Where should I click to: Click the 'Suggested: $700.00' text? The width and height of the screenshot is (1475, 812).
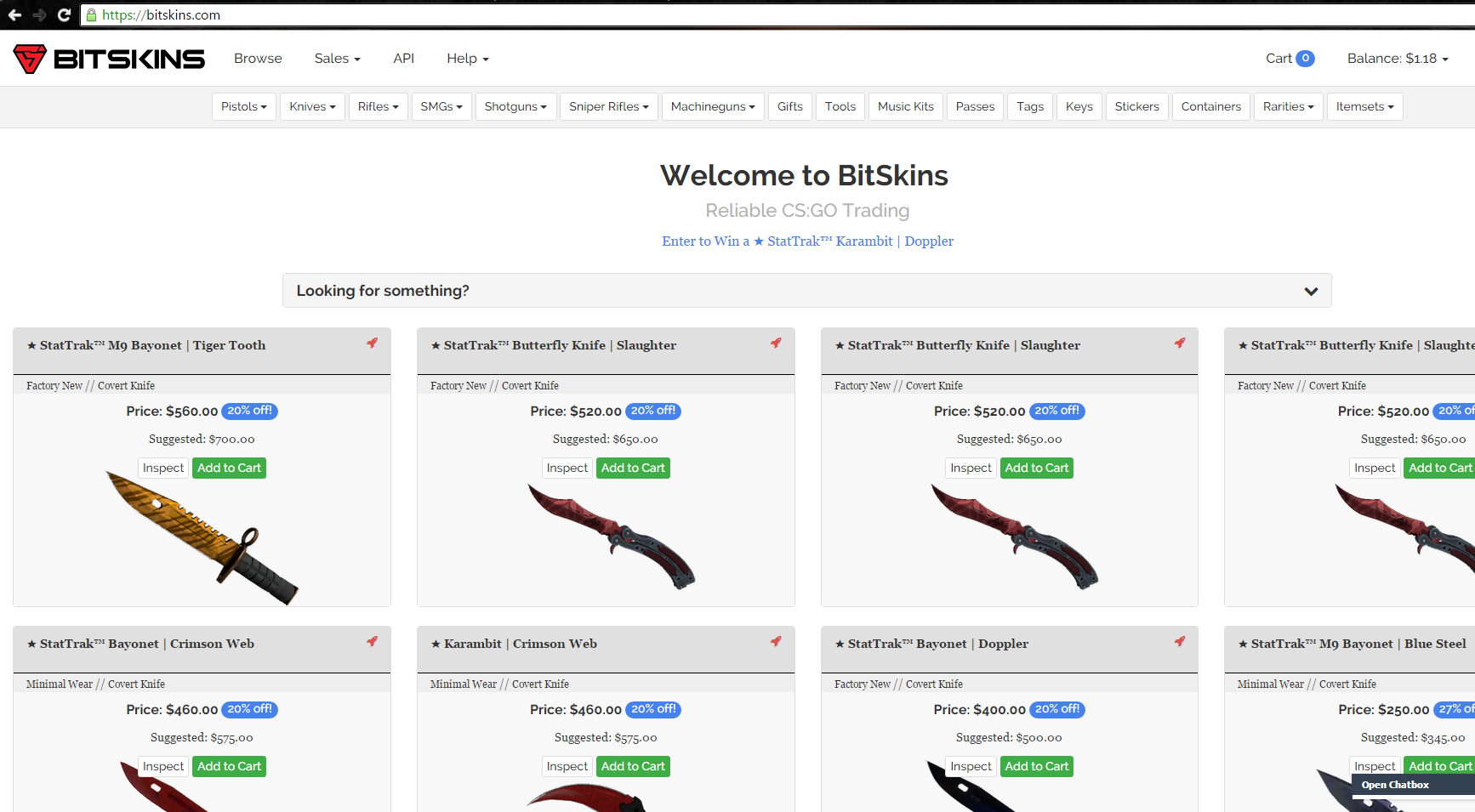point(202,440)
